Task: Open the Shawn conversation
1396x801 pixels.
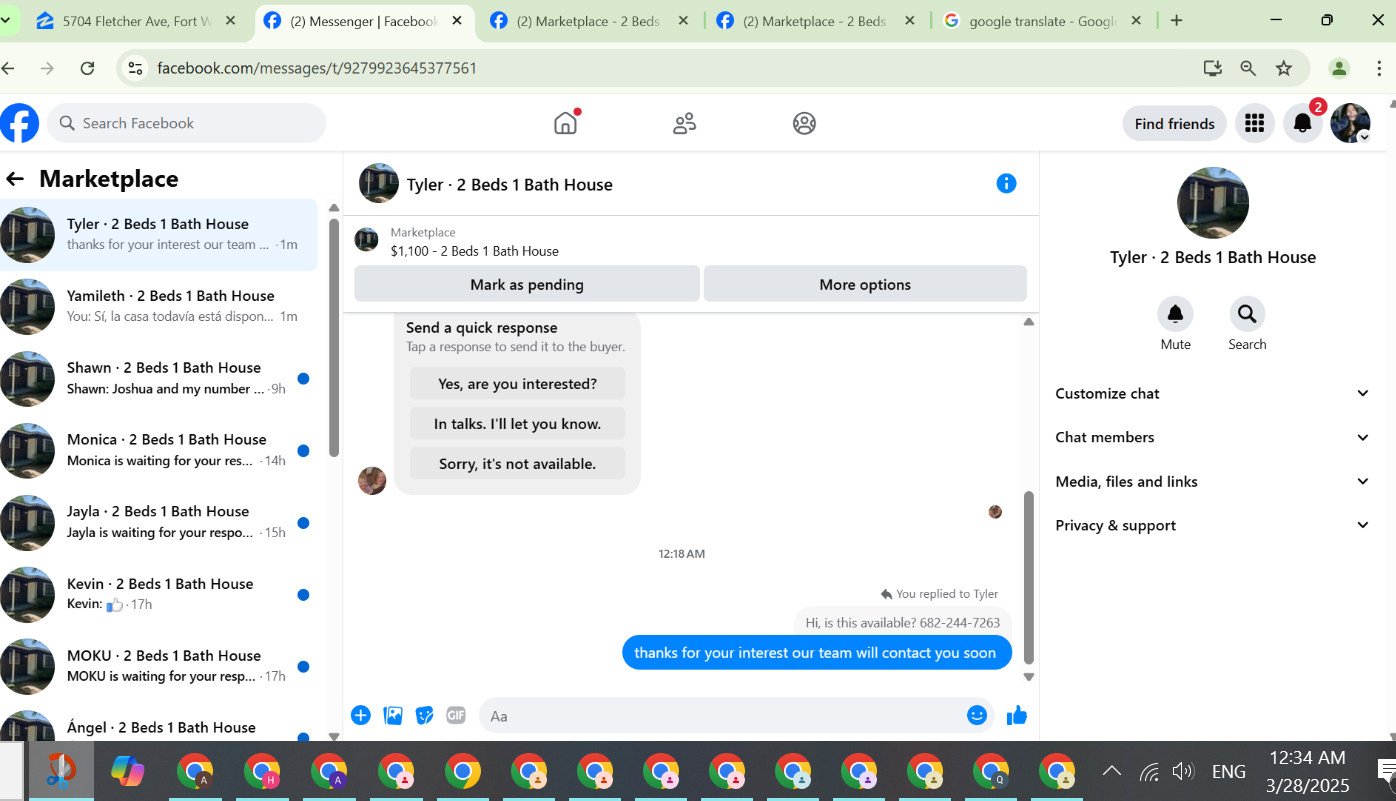Action: click(x=159, y=378)
